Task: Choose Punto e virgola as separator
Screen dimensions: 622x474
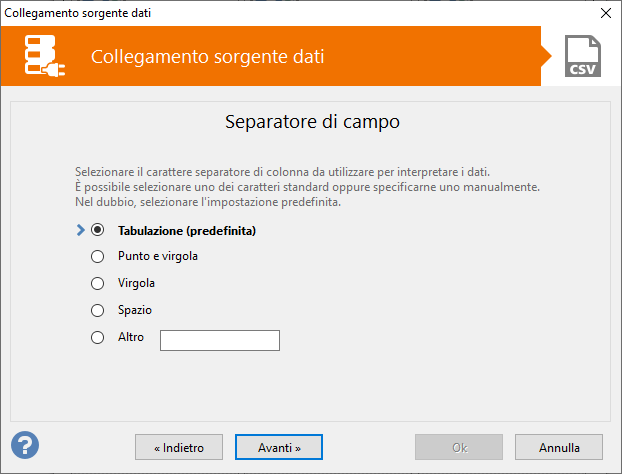Action: [98, 257]
